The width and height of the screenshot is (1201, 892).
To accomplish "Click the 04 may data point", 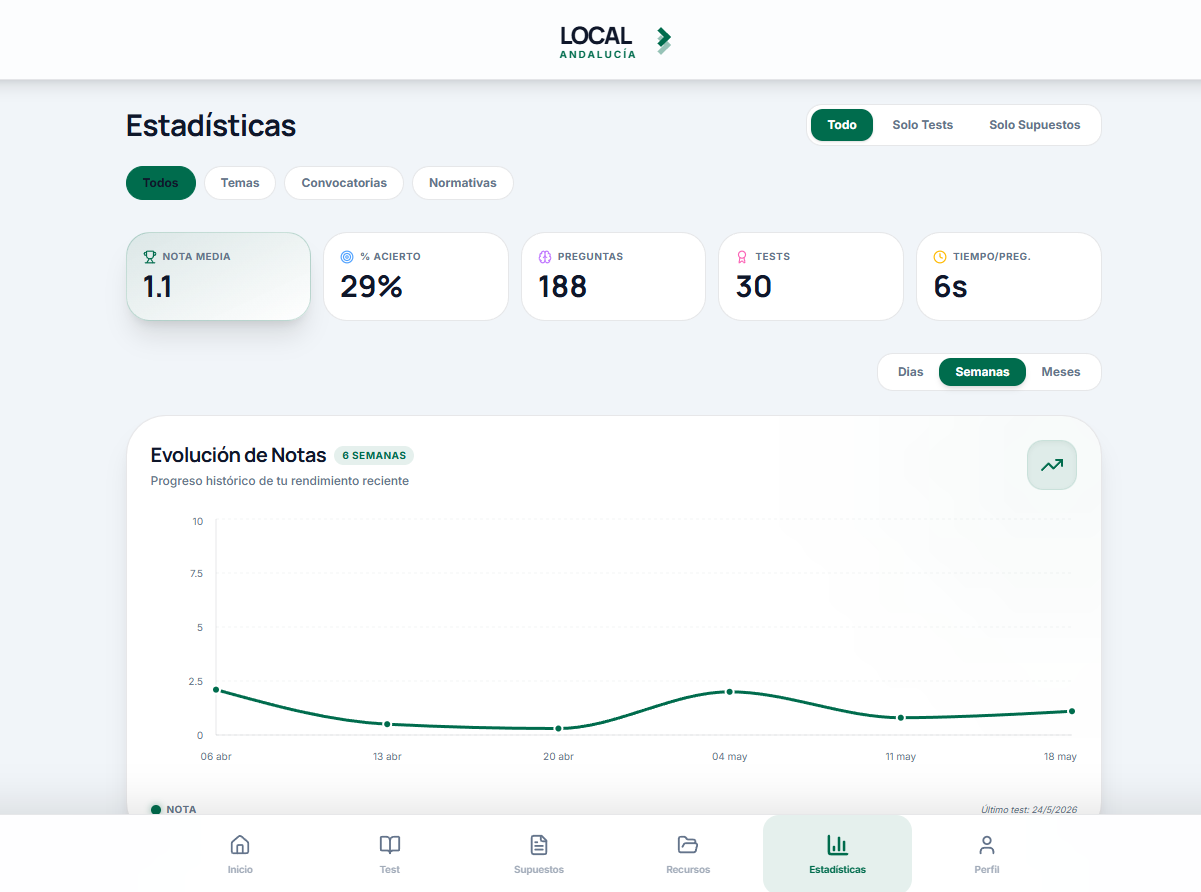I will [730, 692].
